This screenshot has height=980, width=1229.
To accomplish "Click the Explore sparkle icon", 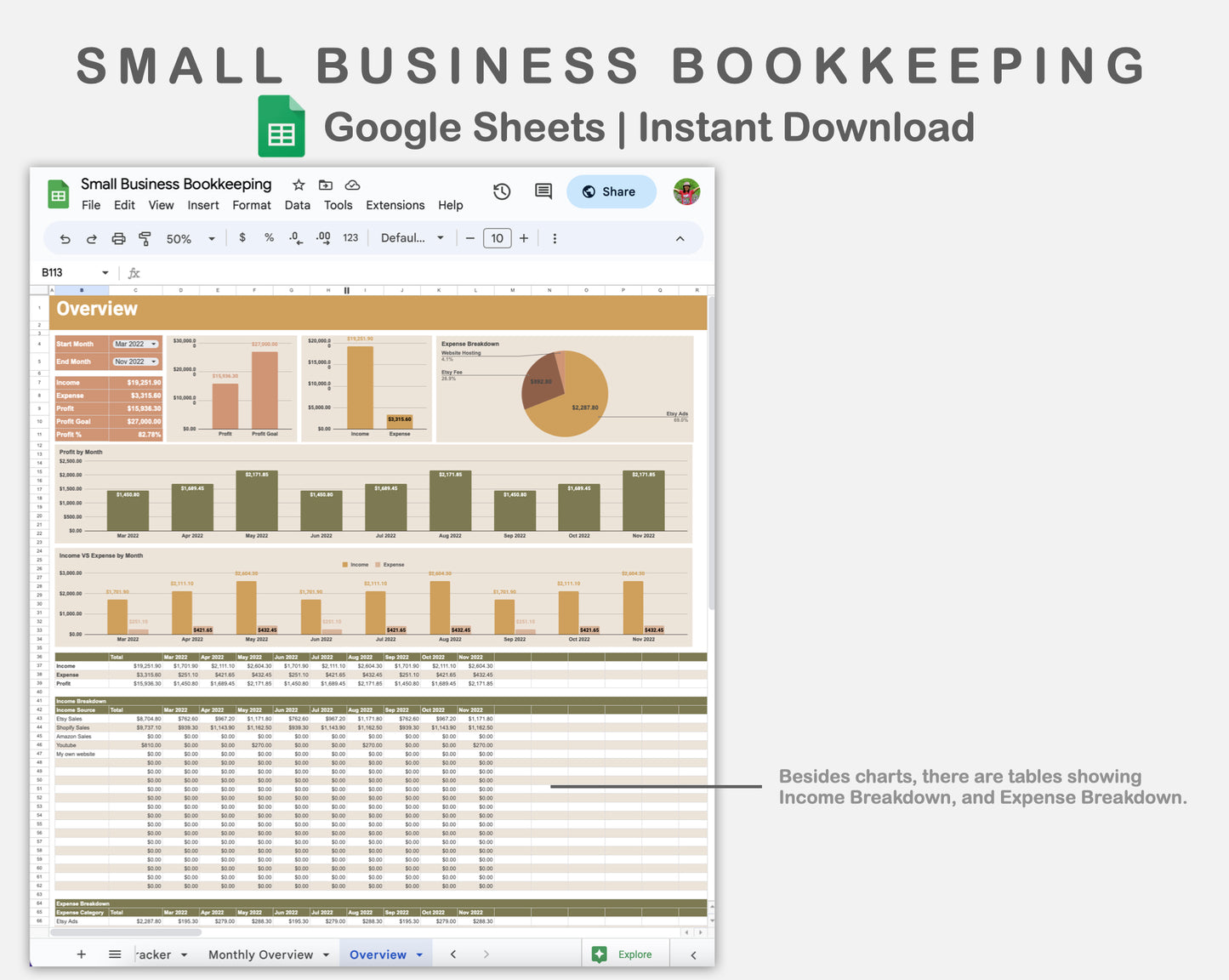I will [599, 954].
